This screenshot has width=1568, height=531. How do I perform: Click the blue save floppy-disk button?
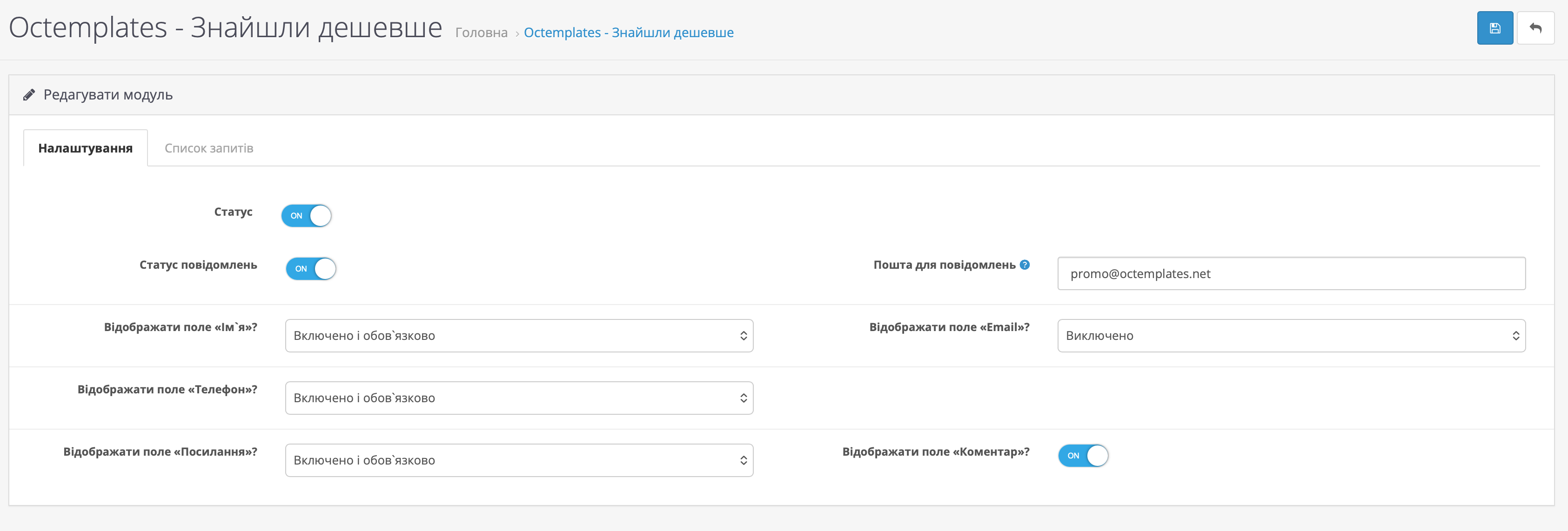tap(1494, 28)
